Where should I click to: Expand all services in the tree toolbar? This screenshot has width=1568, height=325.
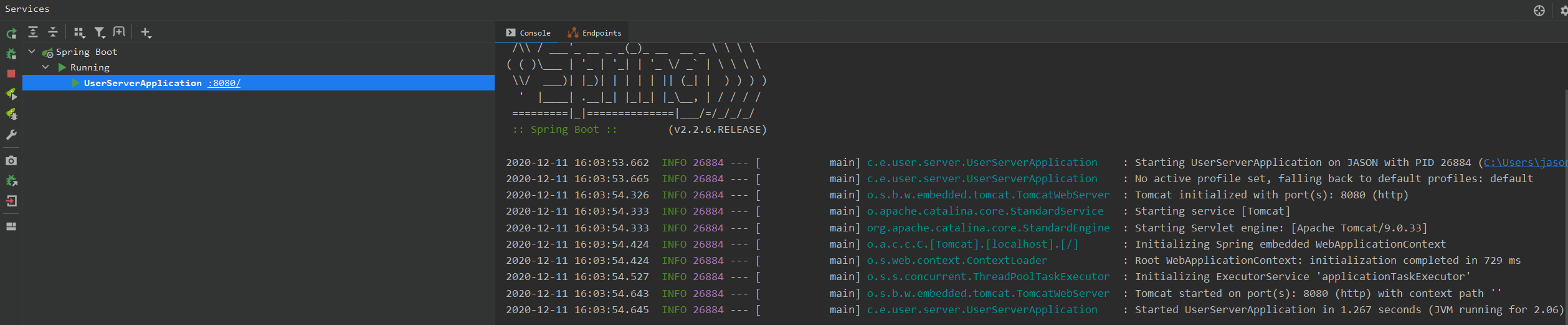pyautogui.click(x=33, y=32)
